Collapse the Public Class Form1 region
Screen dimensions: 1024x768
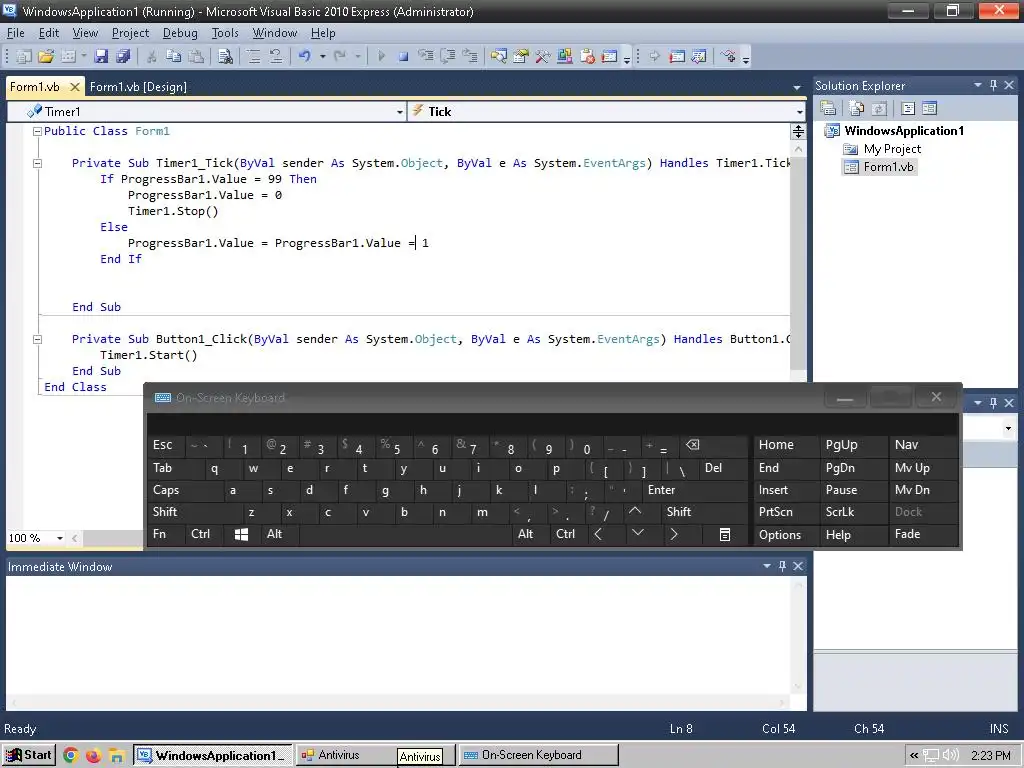pyautogui.click(x=37, y=132)
